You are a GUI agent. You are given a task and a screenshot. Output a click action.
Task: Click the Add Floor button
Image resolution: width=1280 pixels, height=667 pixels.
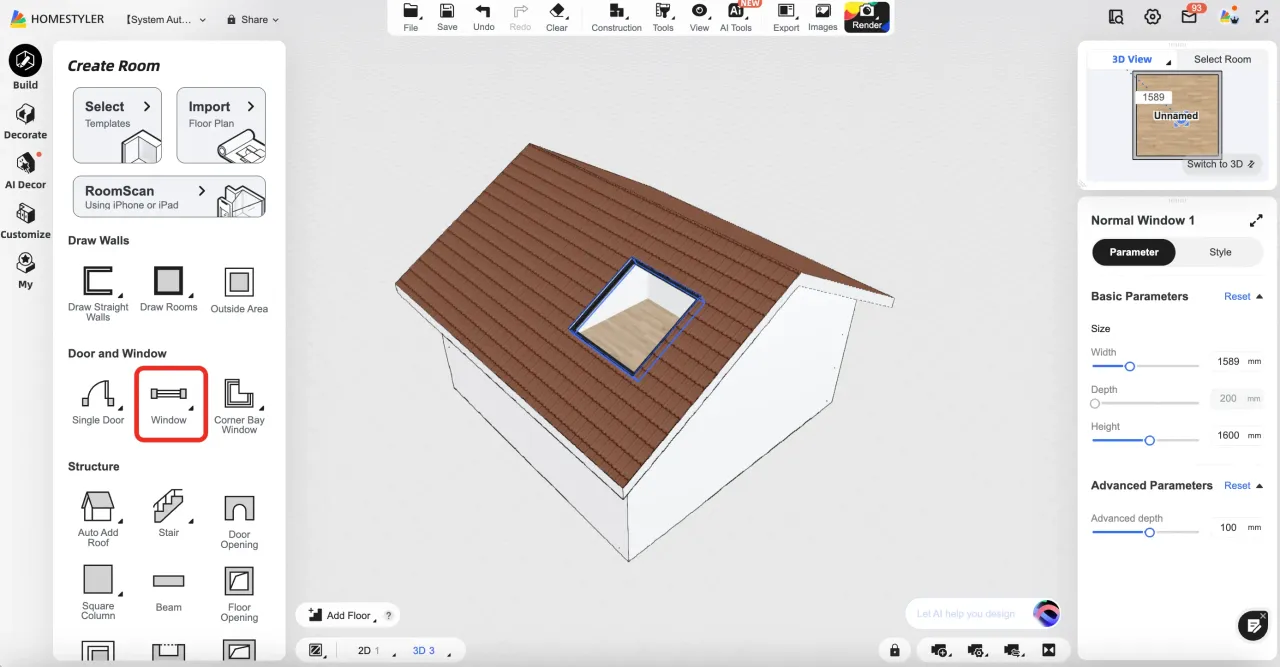(340, 615)
